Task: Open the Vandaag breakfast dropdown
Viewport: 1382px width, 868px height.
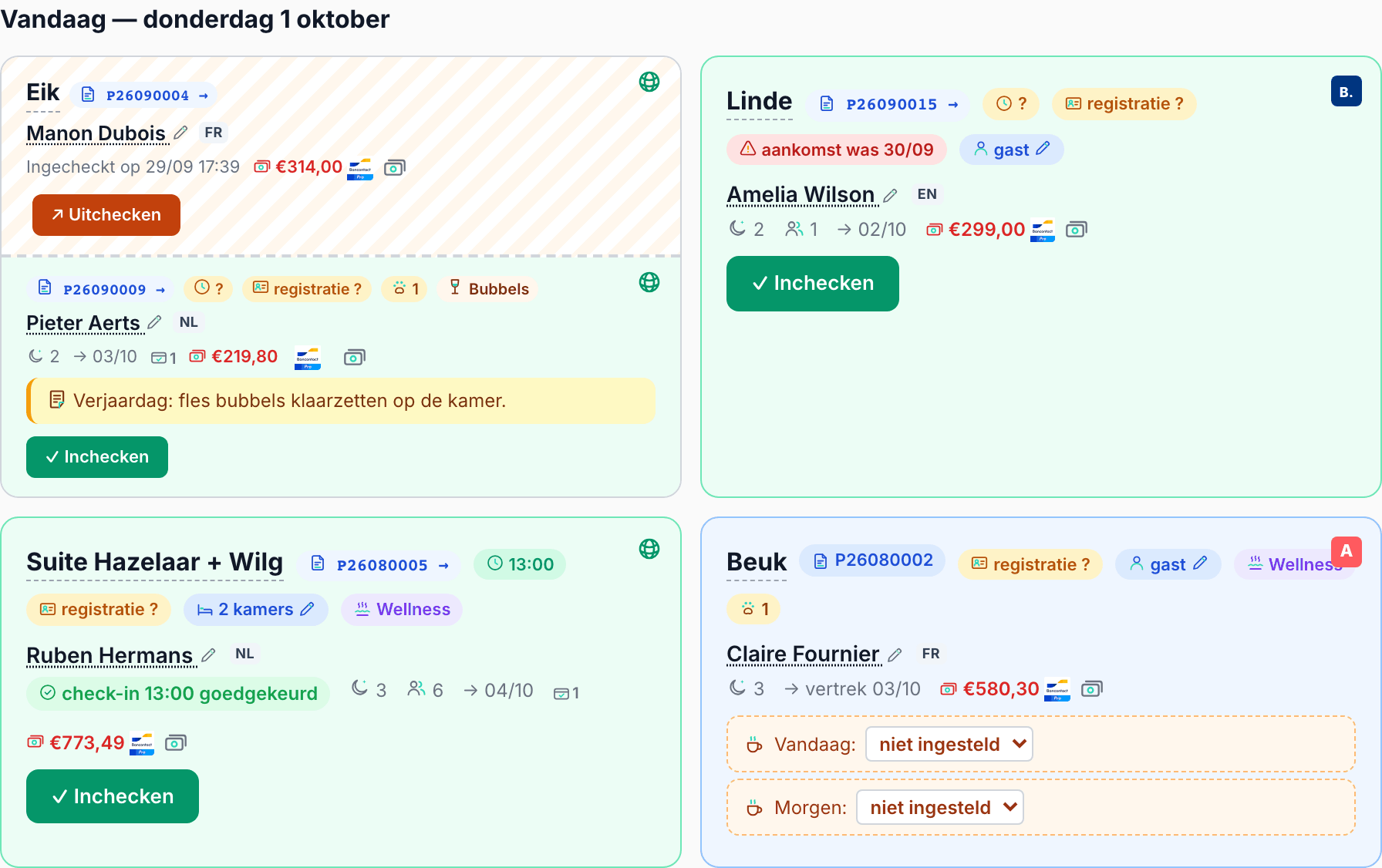Action: coord(949,744)
